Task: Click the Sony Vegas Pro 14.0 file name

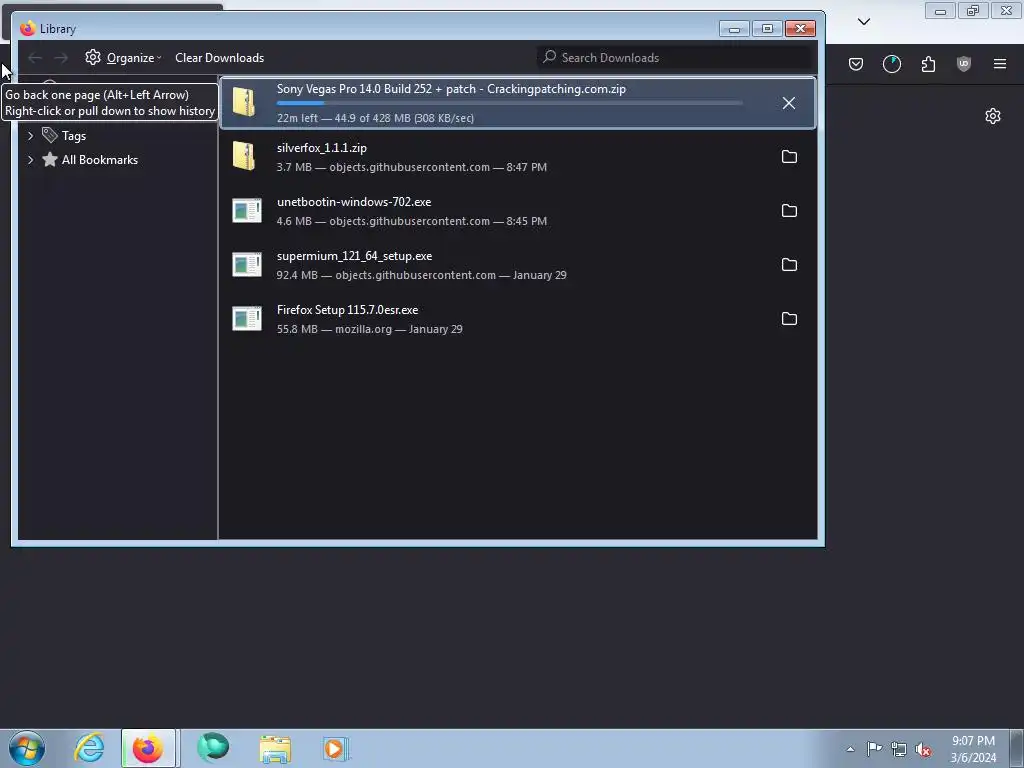Action: pos(451,89)
